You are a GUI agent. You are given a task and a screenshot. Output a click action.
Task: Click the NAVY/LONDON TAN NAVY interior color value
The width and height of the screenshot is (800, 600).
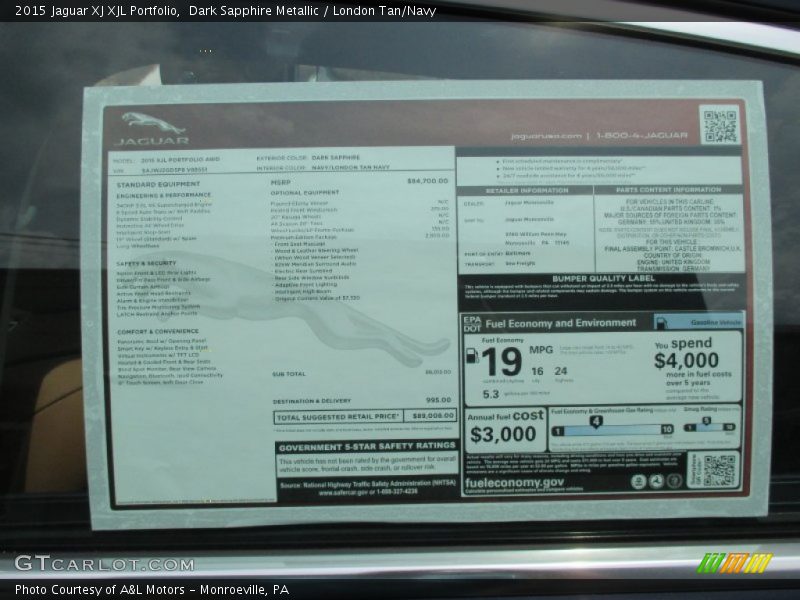click(351, 167)
